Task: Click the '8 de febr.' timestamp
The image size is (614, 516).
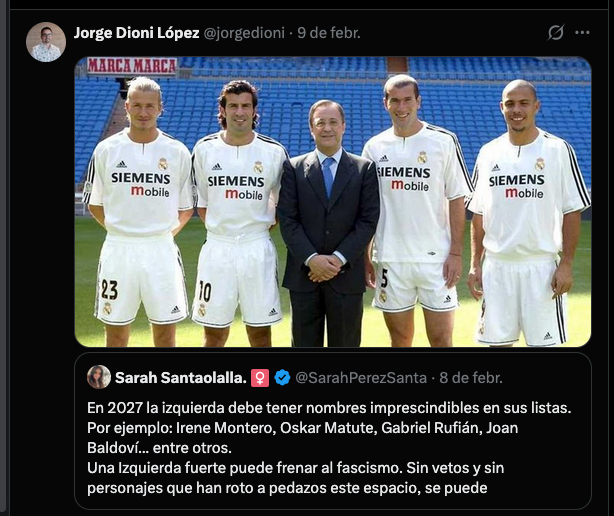Action: click(x=471, y=378)
